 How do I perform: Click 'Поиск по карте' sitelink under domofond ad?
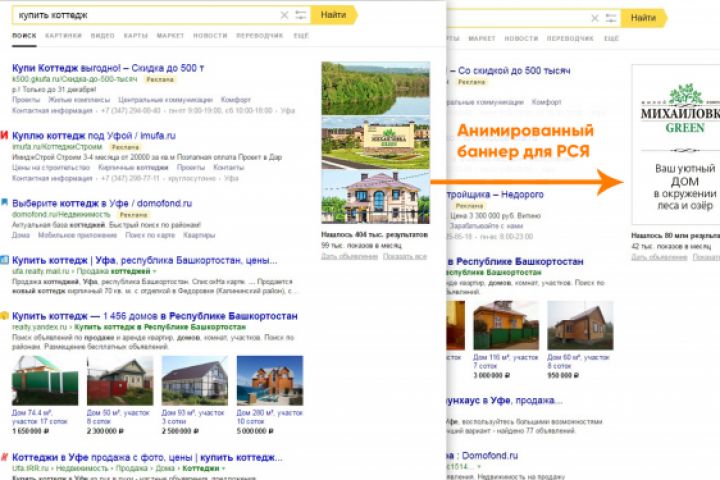tap(150, 235)
